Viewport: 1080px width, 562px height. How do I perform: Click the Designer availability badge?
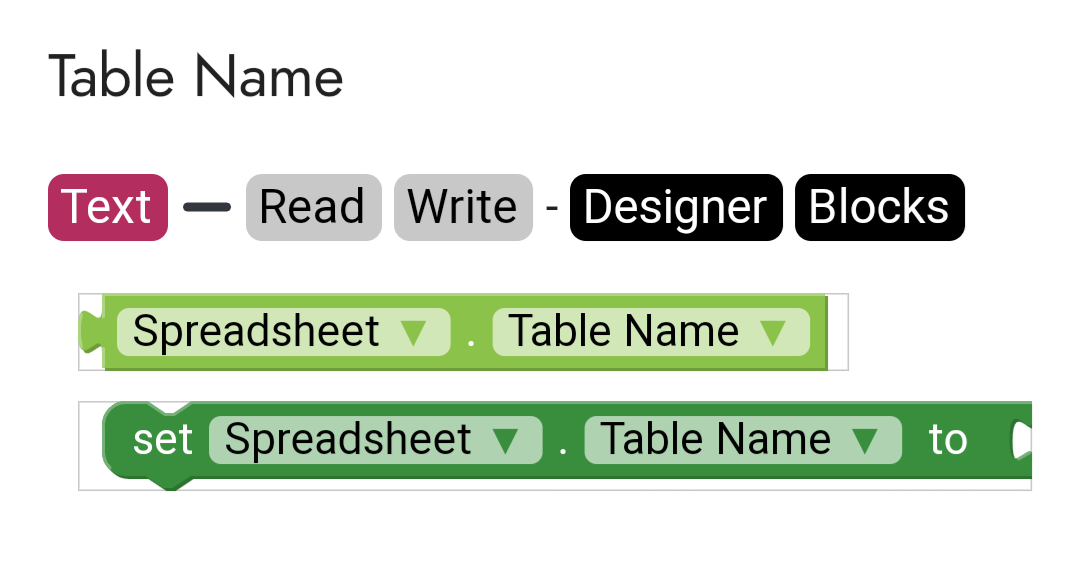click(x=675, y=207)
